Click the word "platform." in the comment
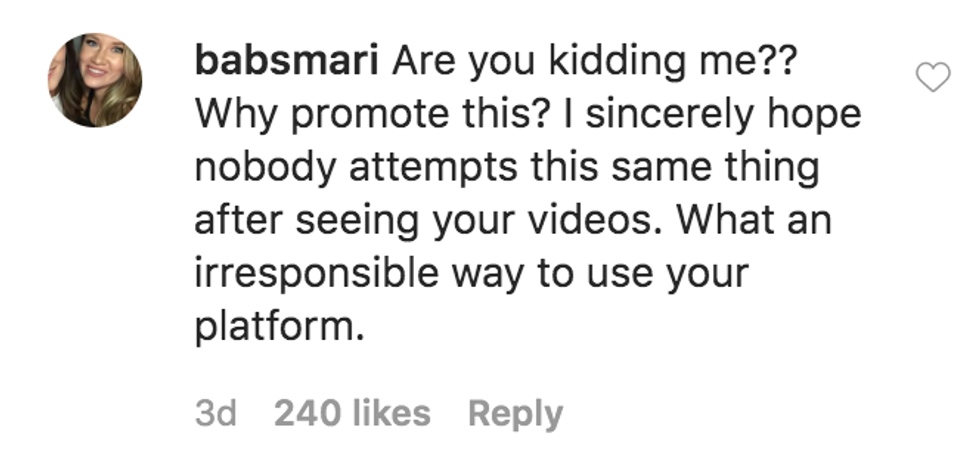This screenshot has height=466, width=980. coord(275,327)
